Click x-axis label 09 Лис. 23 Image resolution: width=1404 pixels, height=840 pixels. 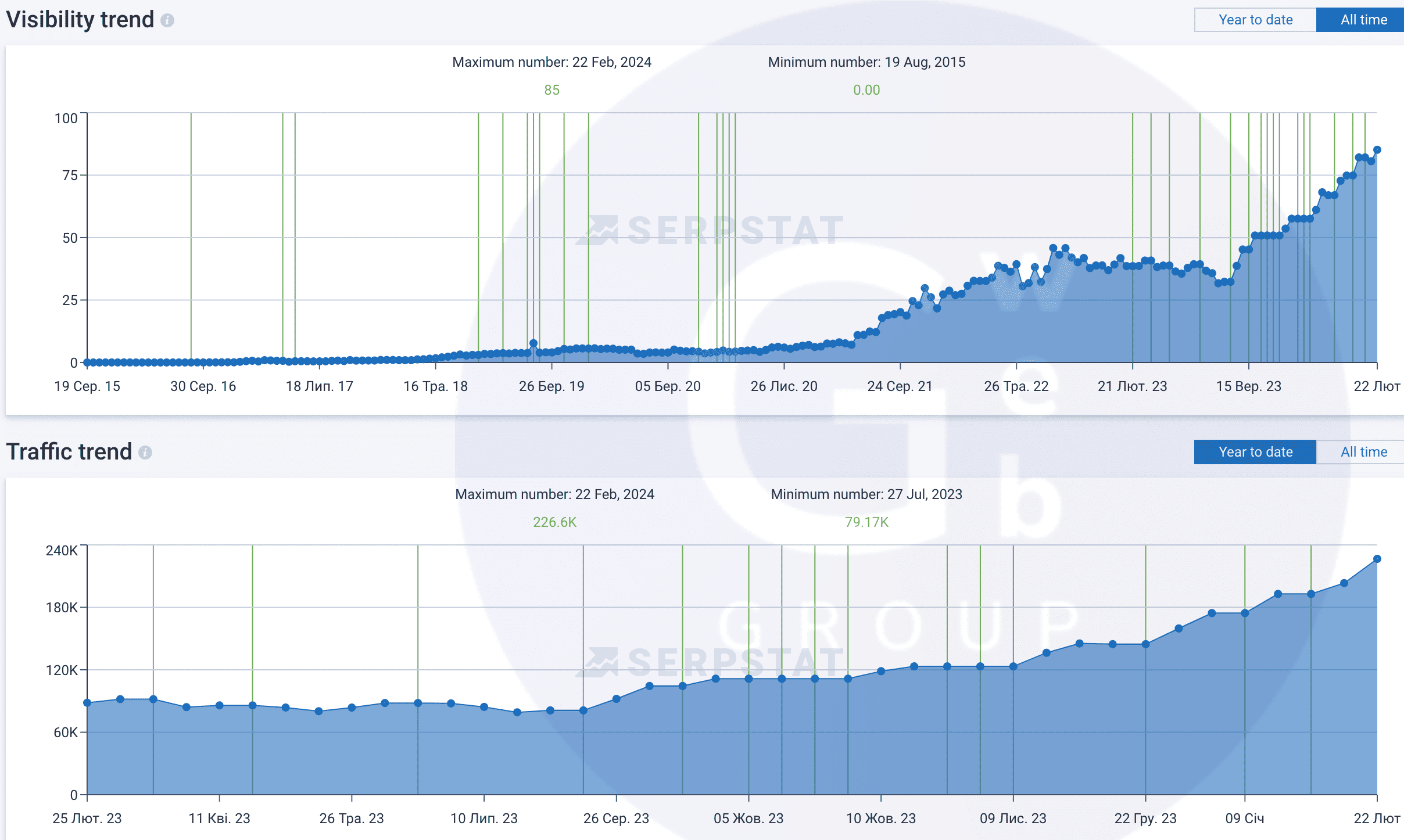pyautogui.click(x=1013, y=819)
